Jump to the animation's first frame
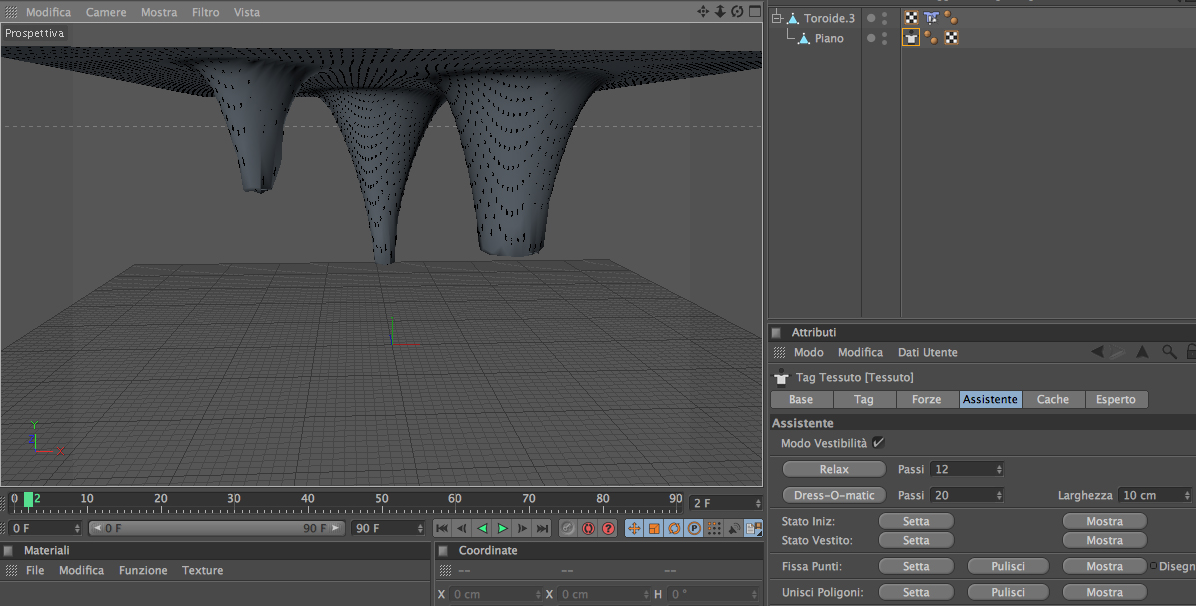The width and height of the screenshot is (1196, 606). coord(442,528)
